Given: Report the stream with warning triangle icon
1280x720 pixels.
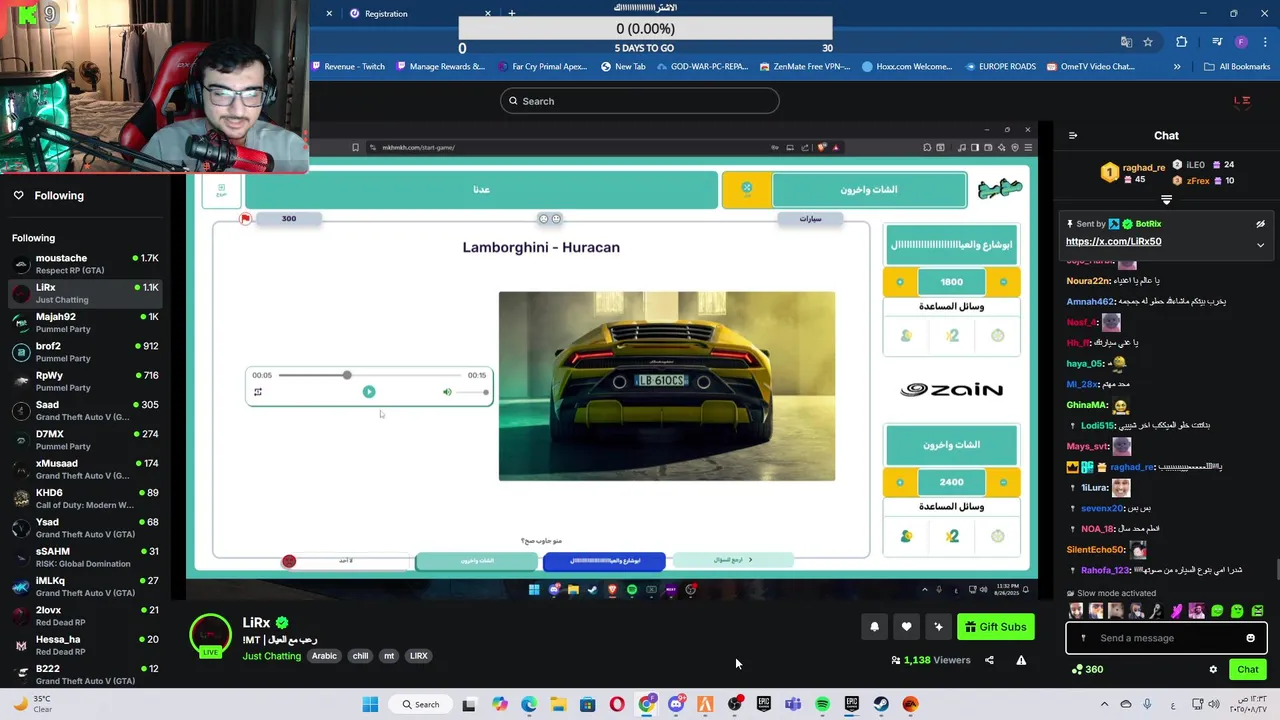Looking at the screenshot, I should (x=1021, y=660).
